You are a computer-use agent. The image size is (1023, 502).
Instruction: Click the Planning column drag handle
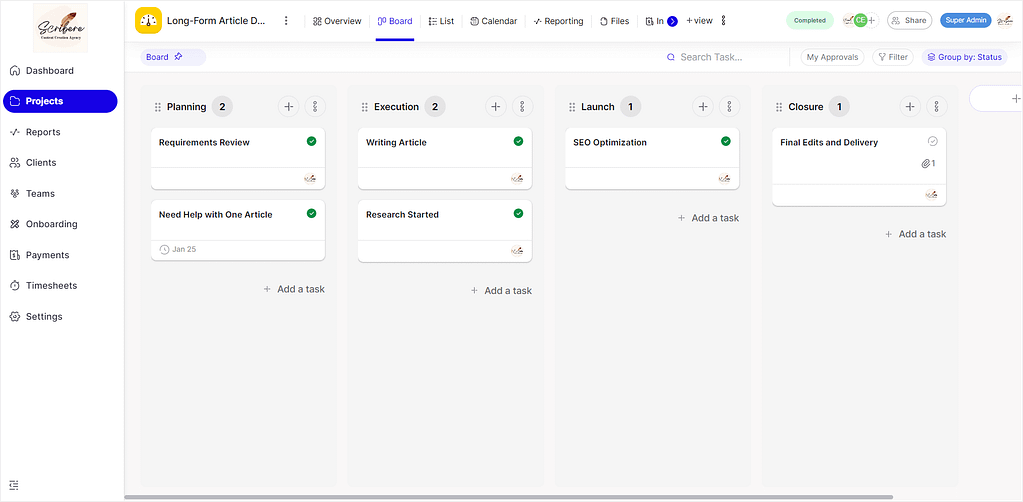point(157,107)
